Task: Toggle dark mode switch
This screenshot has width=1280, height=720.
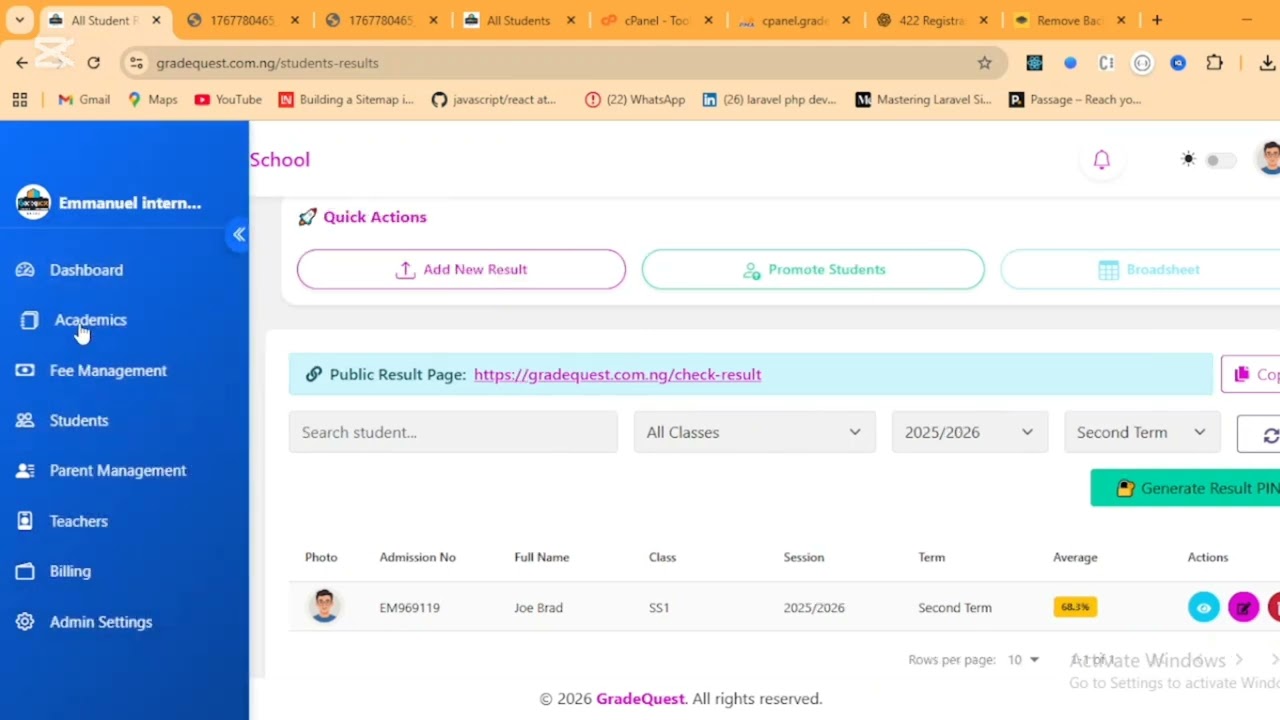Action: [x=1220, y=160]
